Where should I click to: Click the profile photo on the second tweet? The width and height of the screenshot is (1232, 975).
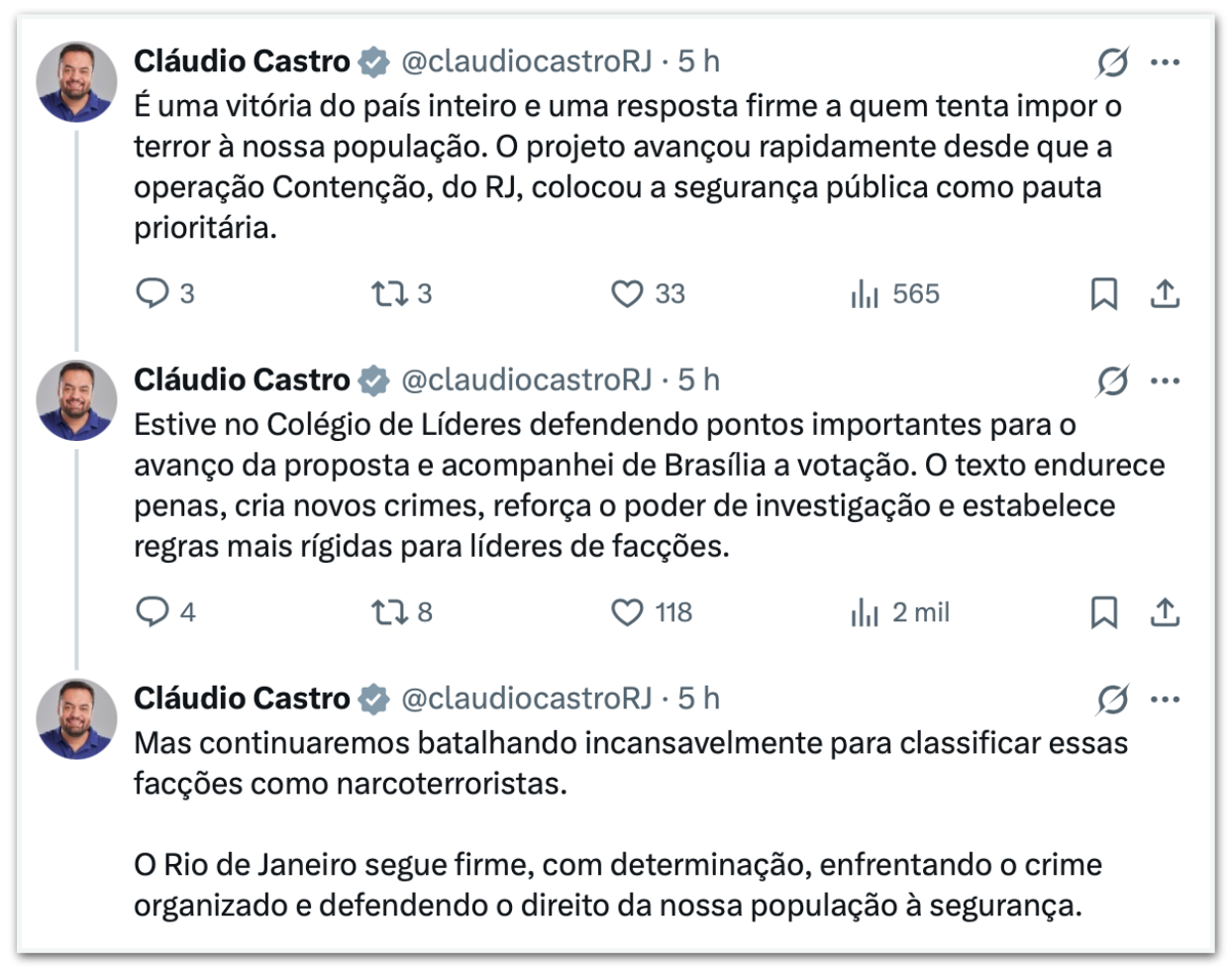76,400
